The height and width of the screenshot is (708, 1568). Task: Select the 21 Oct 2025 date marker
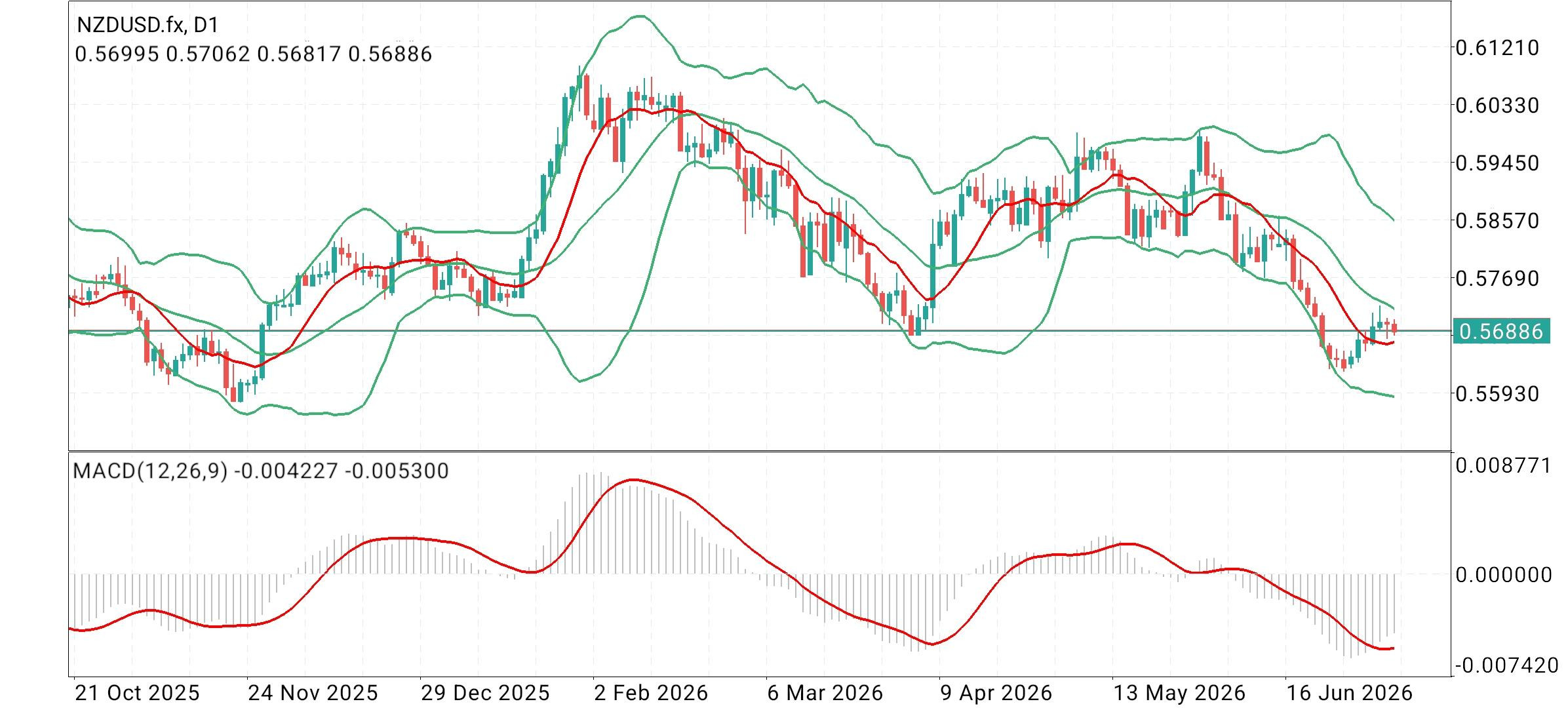pyautogui.click(x=137, y=692)
